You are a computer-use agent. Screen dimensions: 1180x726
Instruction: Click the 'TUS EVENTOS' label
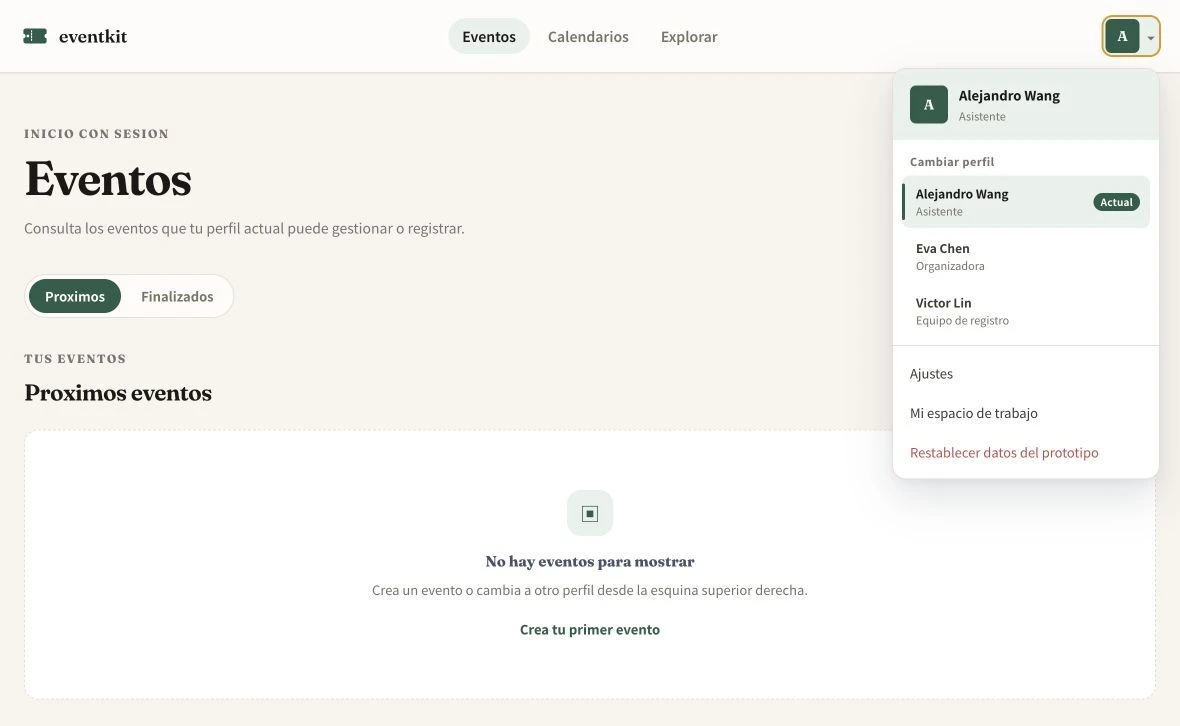point(75,359)
